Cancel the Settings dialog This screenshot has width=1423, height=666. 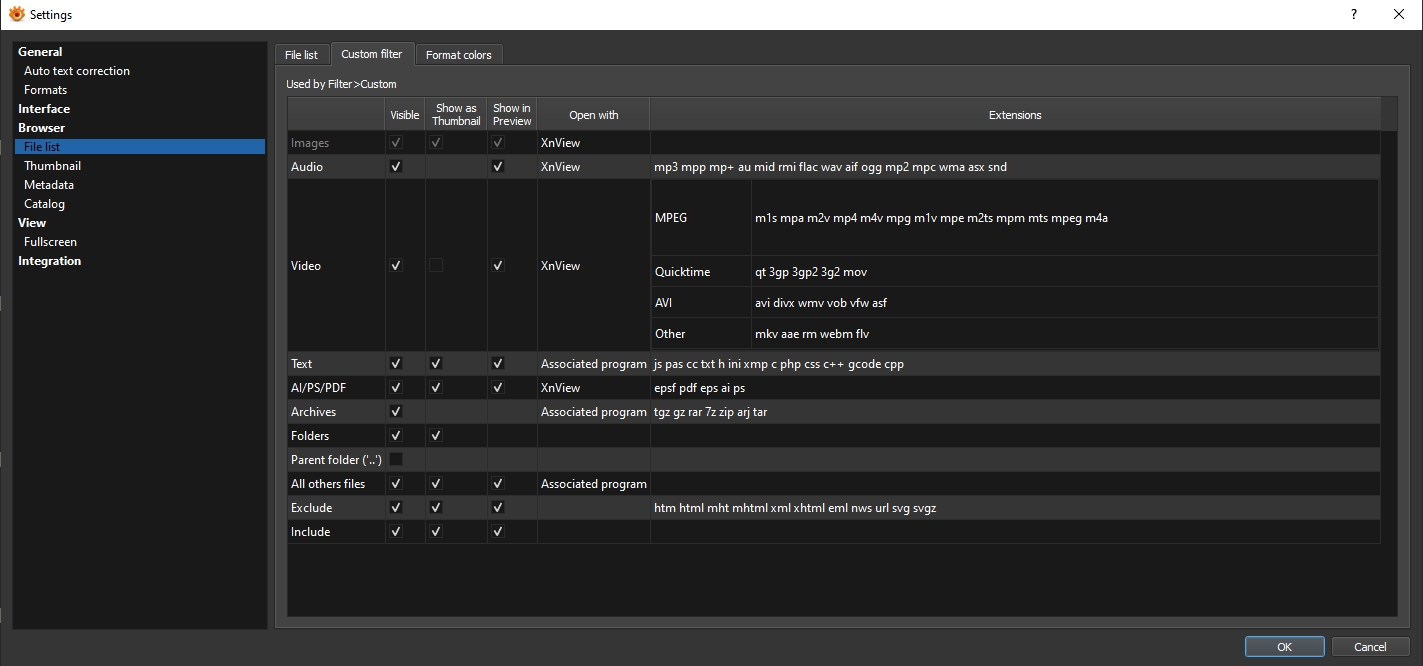[1370, 647]
